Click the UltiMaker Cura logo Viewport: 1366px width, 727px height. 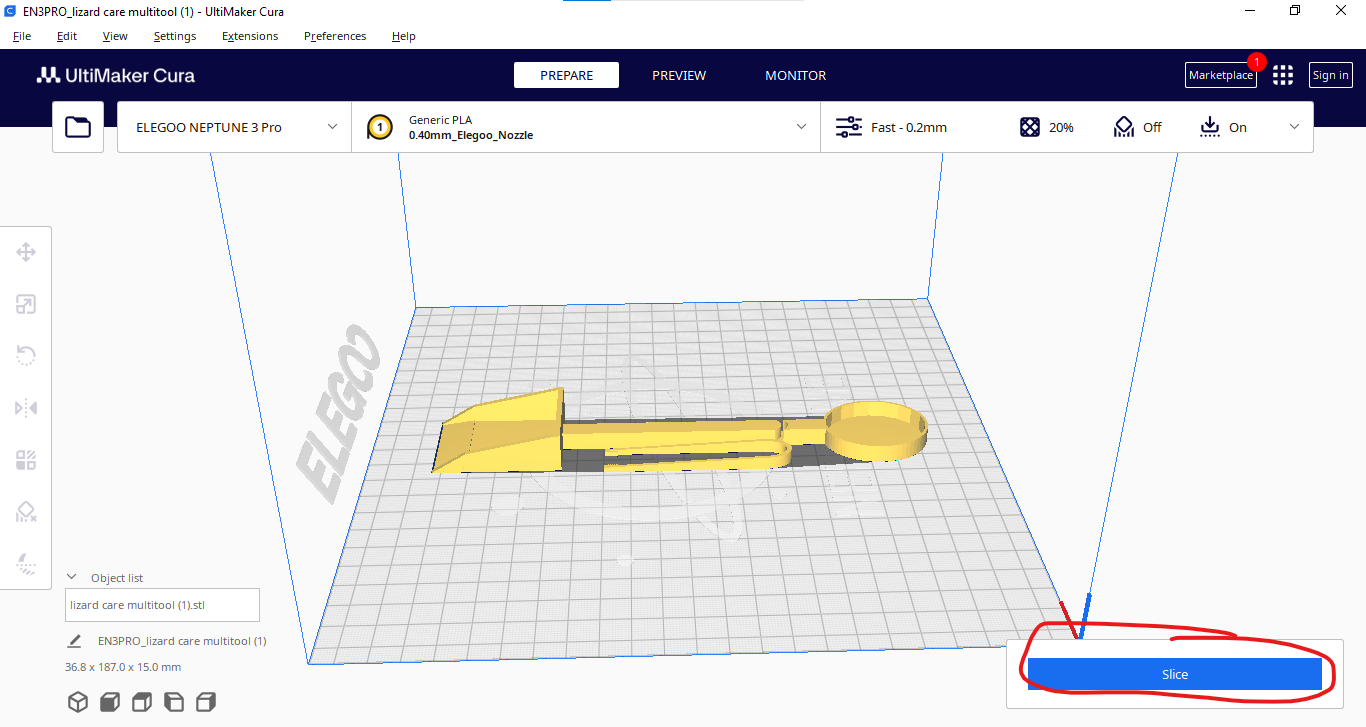tap(116, 75)
